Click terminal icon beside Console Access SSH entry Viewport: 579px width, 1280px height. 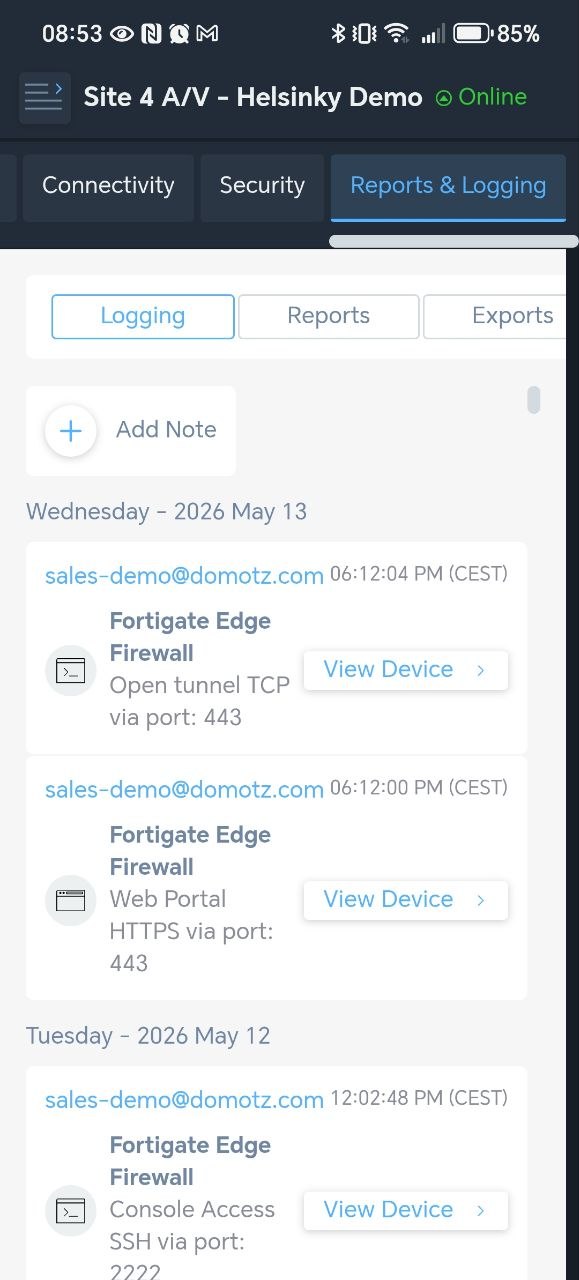70,1210
